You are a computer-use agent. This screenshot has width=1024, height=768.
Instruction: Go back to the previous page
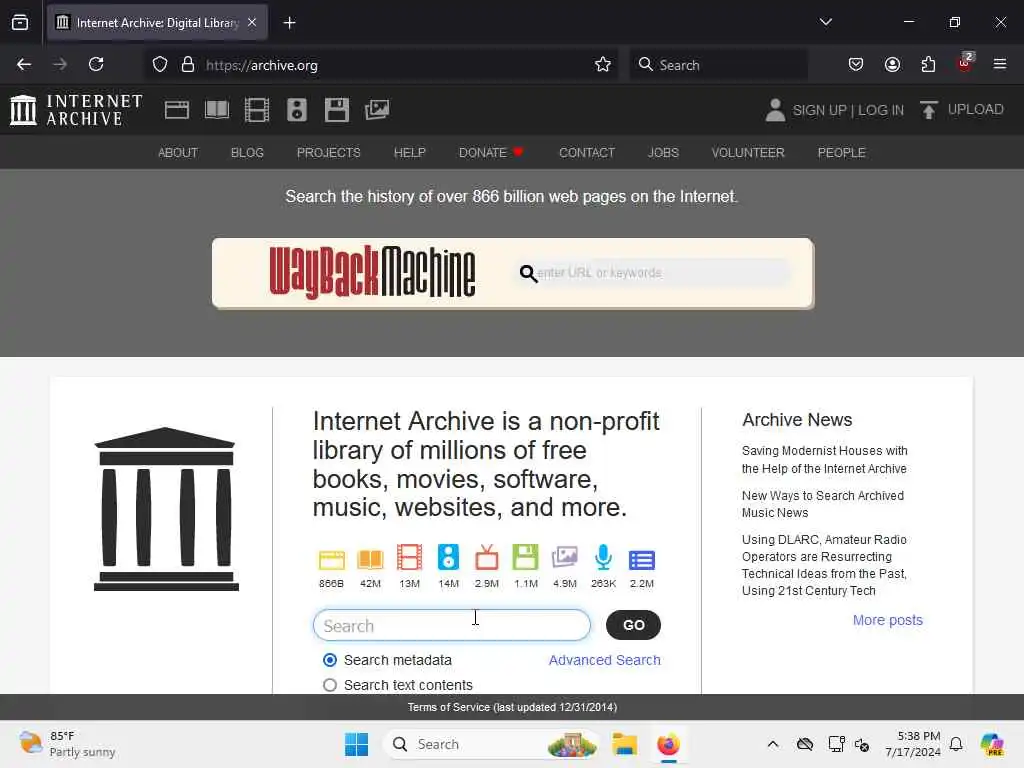[x=24, y=64]
